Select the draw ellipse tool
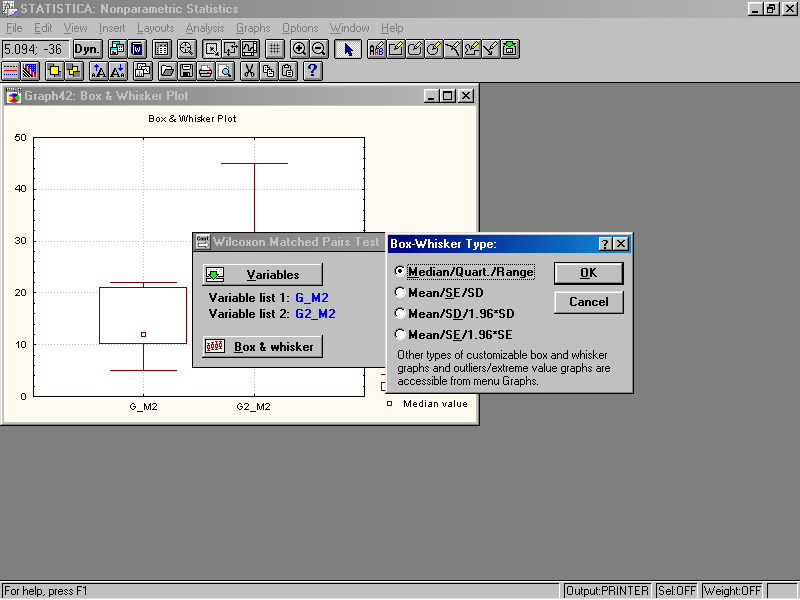Viewport: 800px width, 600px height. click(x=433, y=49)
